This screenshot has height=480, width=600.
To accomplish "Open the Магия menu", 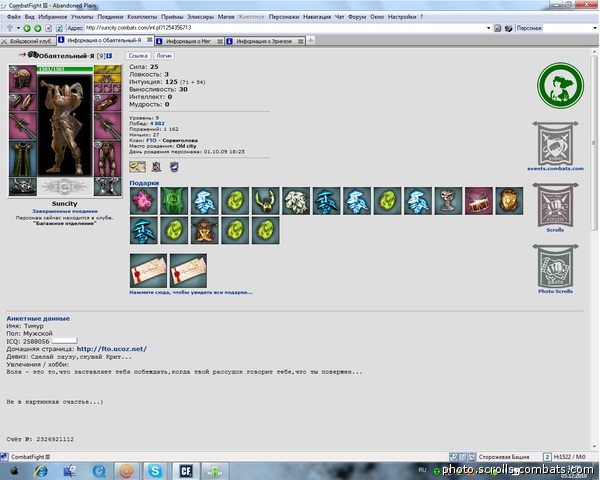I will pos(226,17).
